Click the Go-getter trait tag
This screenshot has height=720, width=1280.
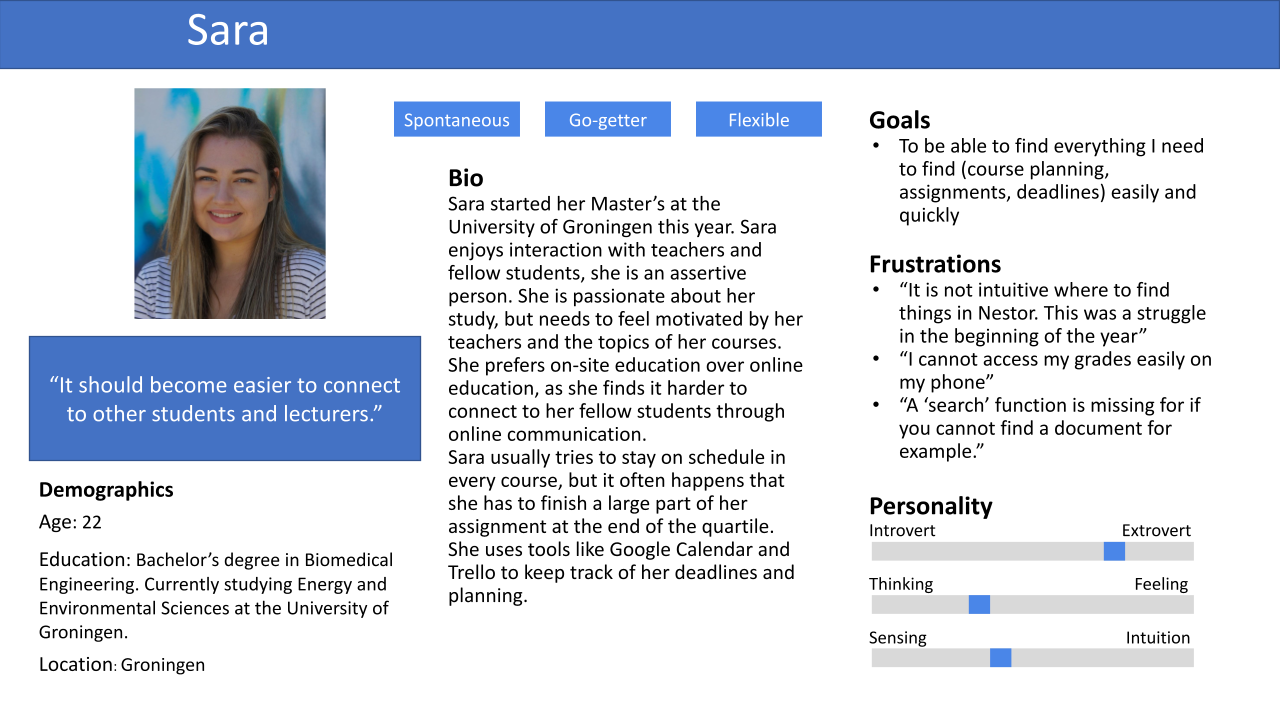607,120
